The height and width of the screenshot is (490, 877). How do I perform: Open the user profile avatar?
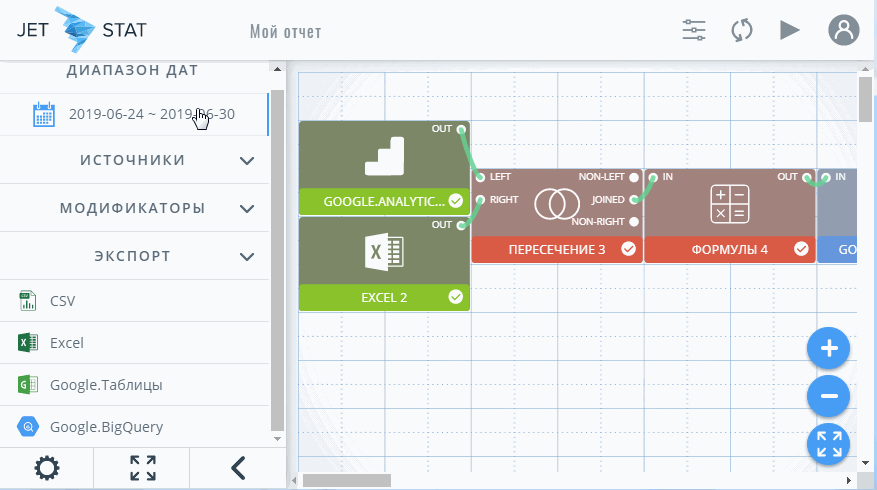pyautogui.click(x=843, y=30)
